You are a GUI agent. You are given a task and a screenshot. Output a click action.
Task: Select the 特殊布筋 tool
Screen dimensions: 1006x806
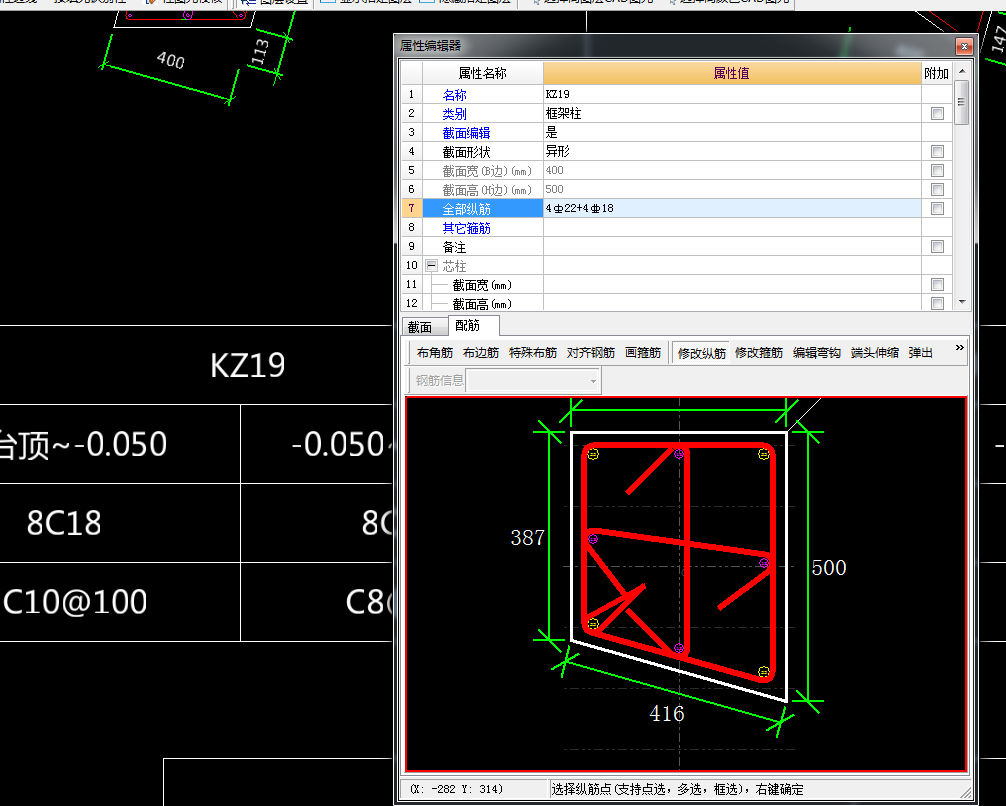[533, 352]
